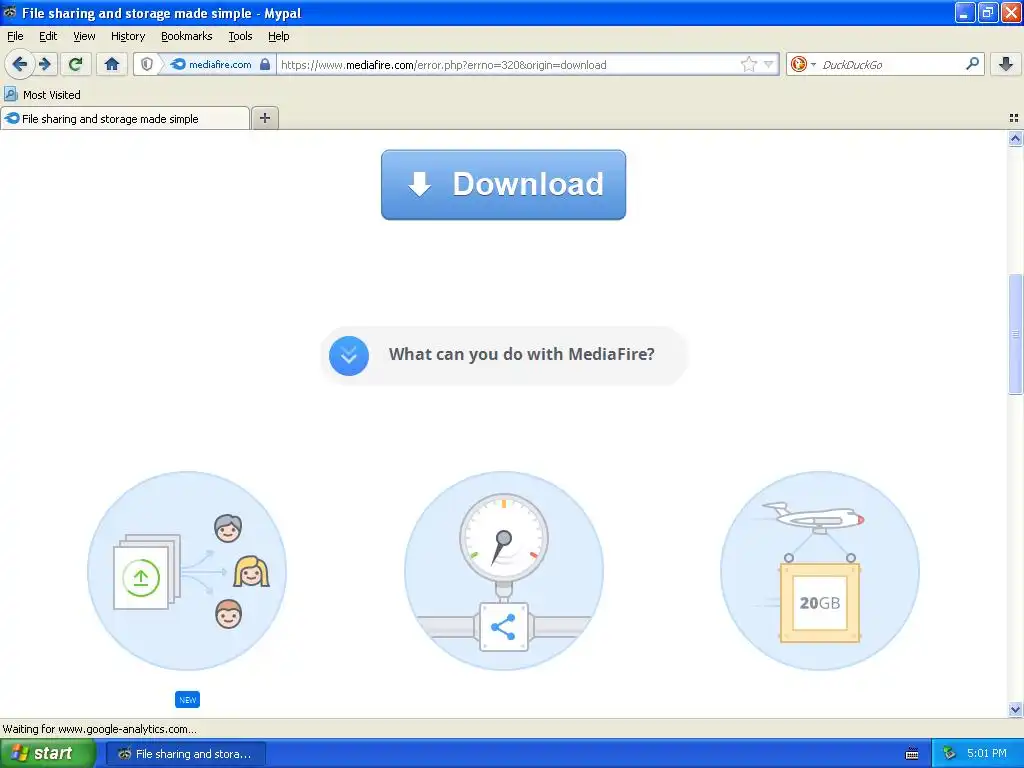Open the DuckDuckGo search engine selector

[803, 64]
